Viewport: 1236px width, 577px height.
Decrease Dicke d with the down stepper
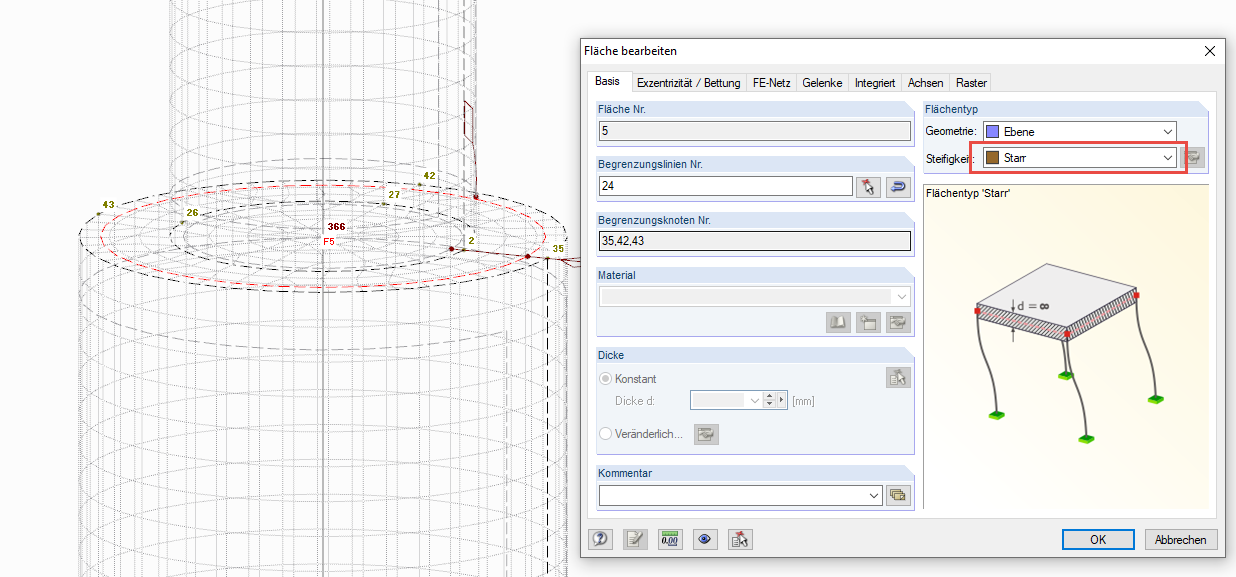(770, 404)
